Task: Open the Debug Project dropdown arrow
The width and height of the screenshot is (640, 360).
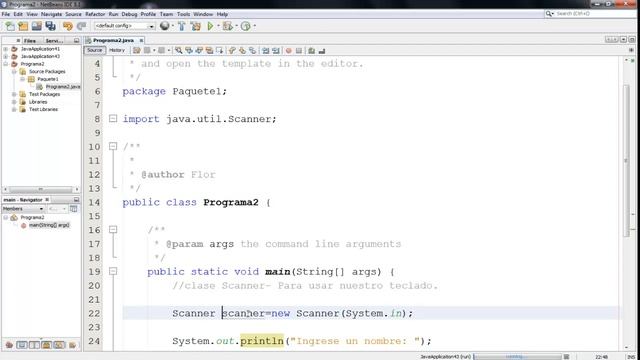Action: point(236,26)
